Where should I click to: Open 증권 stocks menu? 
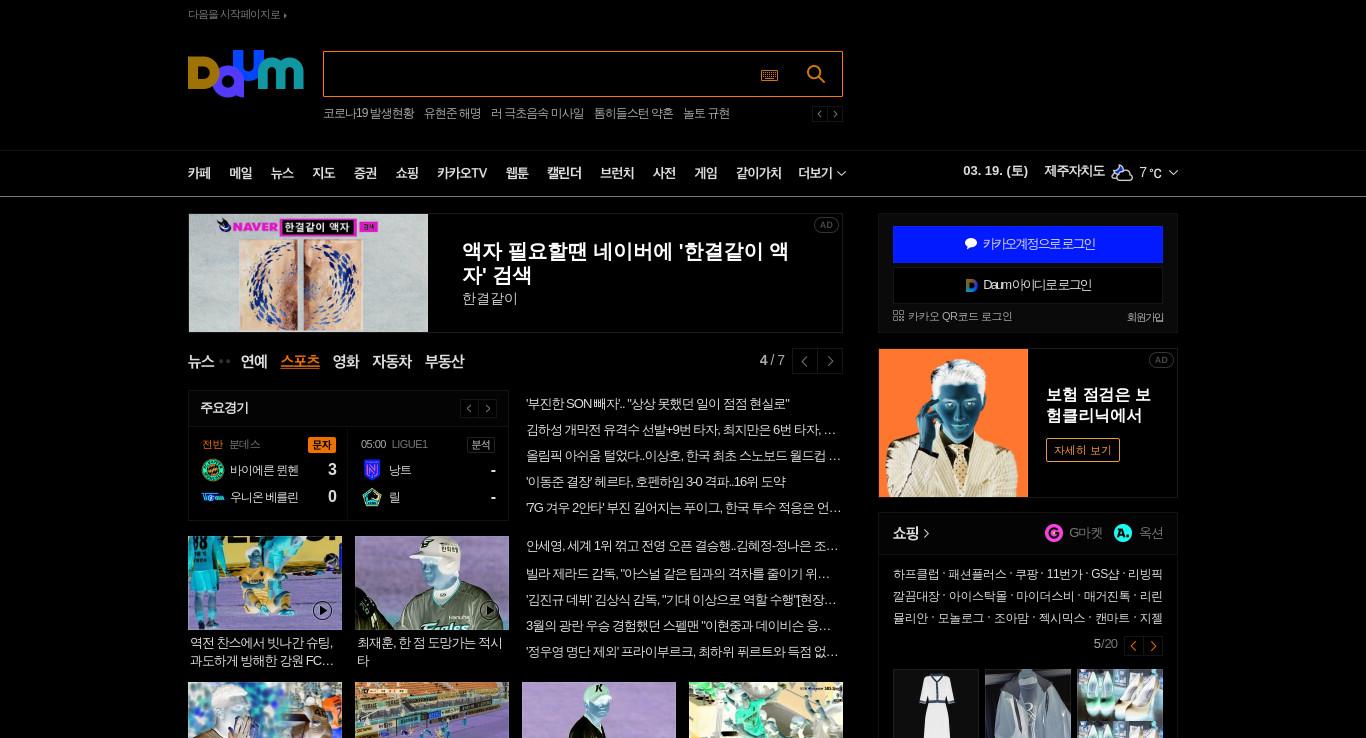pos(365,173)
